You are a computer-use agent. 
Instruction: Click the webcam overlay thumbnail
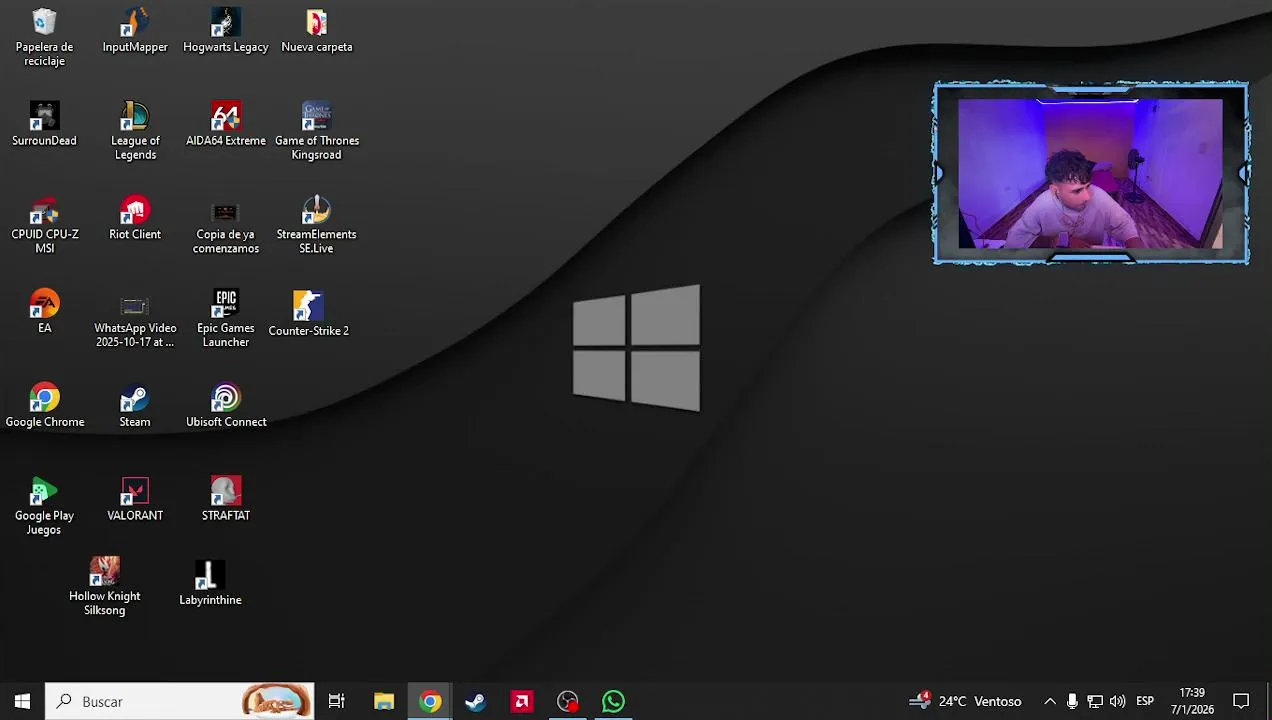pyautogui.click(x=1091, y=173)
